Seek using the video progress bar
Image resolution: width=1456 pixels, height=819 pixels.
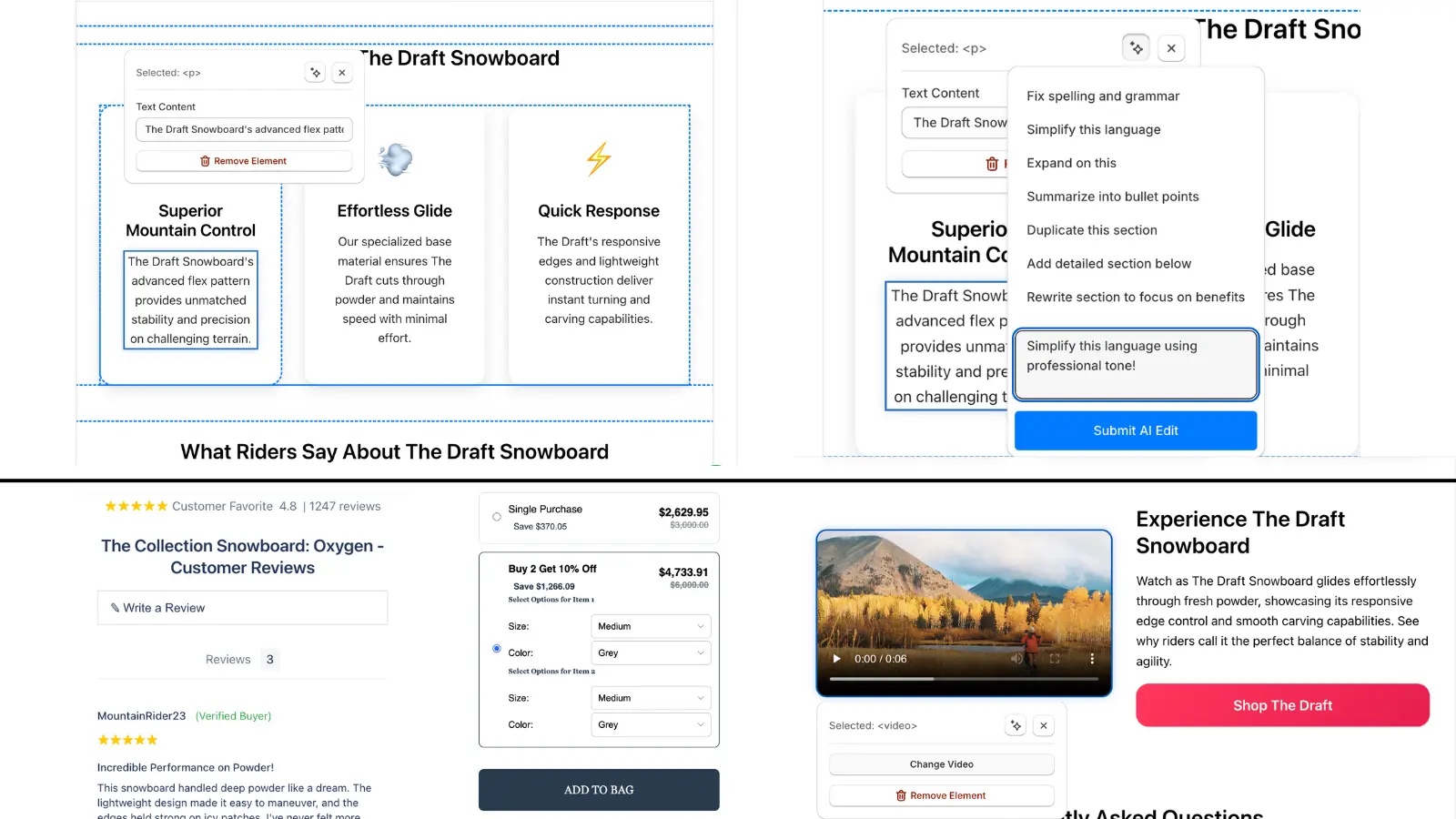click(x=965, y=679)
